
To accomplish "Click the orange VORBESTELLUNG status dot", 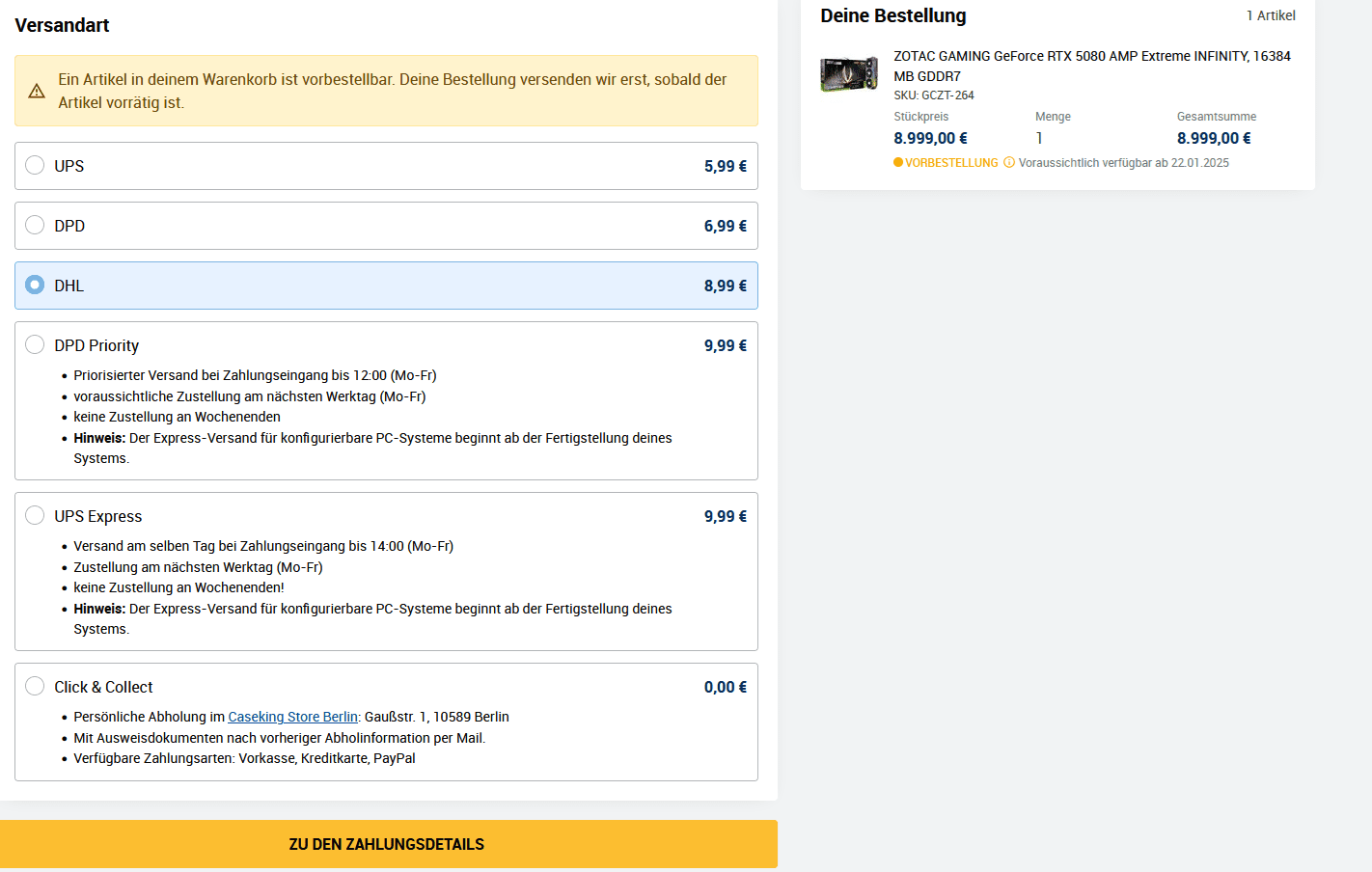I will [x=897, y=162].
